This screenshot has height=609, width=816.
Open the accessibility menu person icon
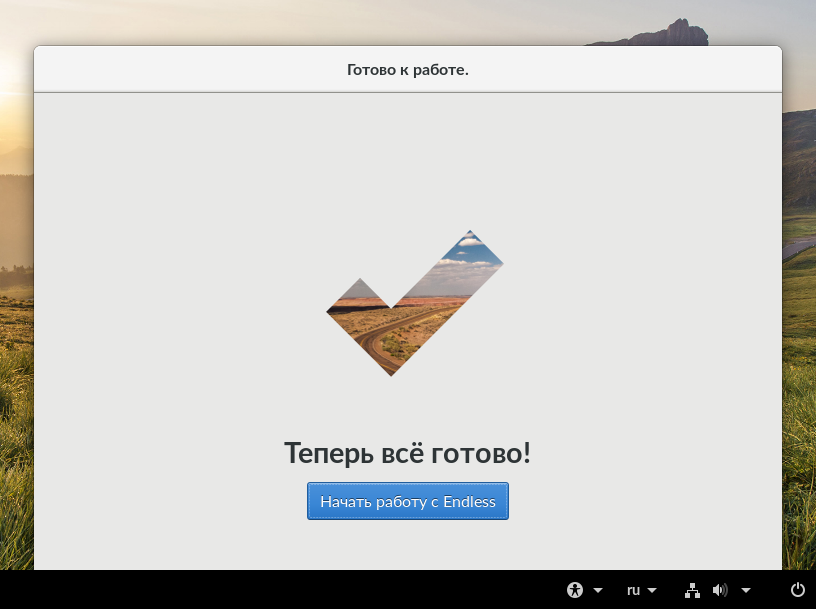575,590
